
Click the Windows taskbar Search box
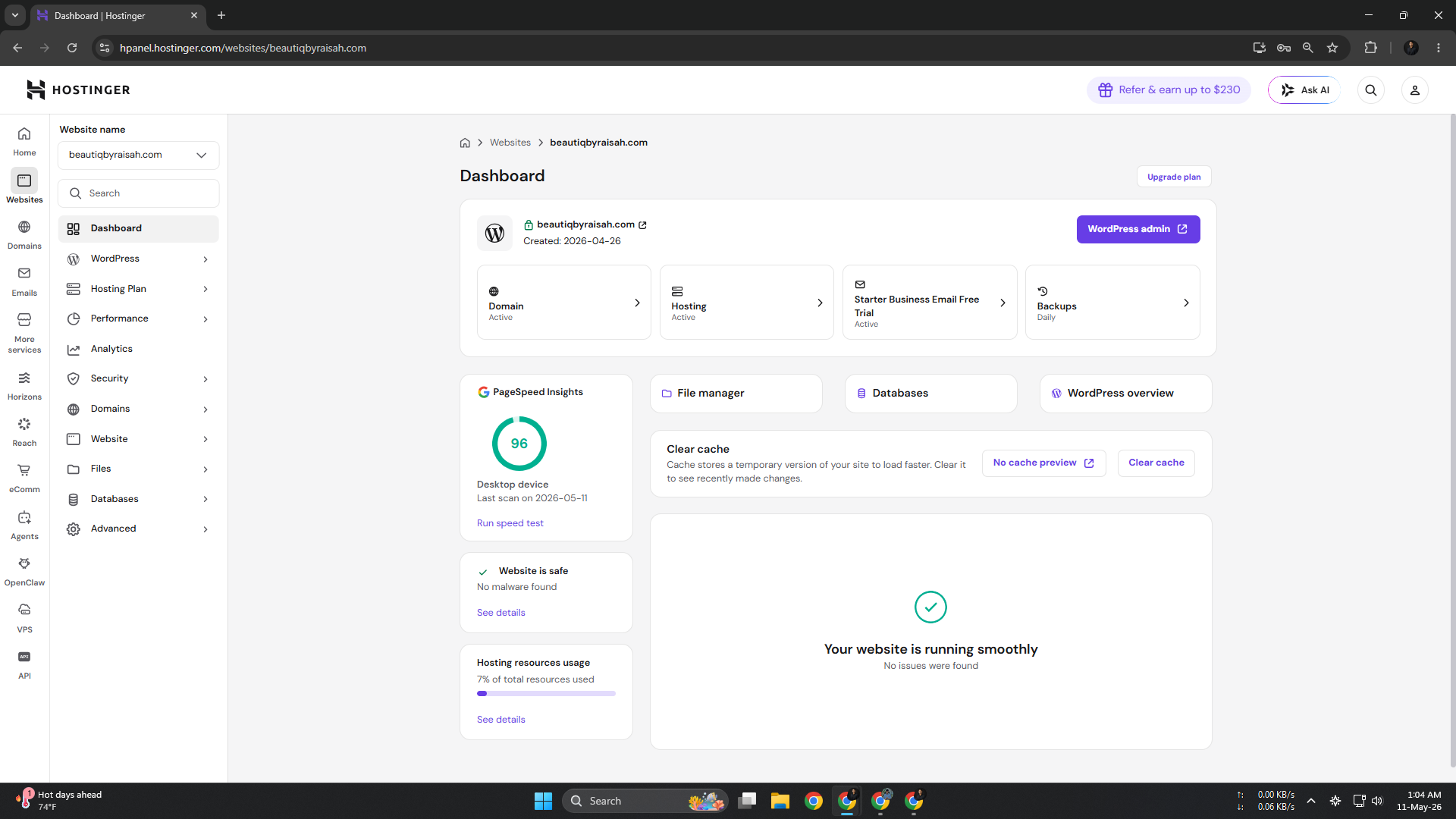pos(645,801)
